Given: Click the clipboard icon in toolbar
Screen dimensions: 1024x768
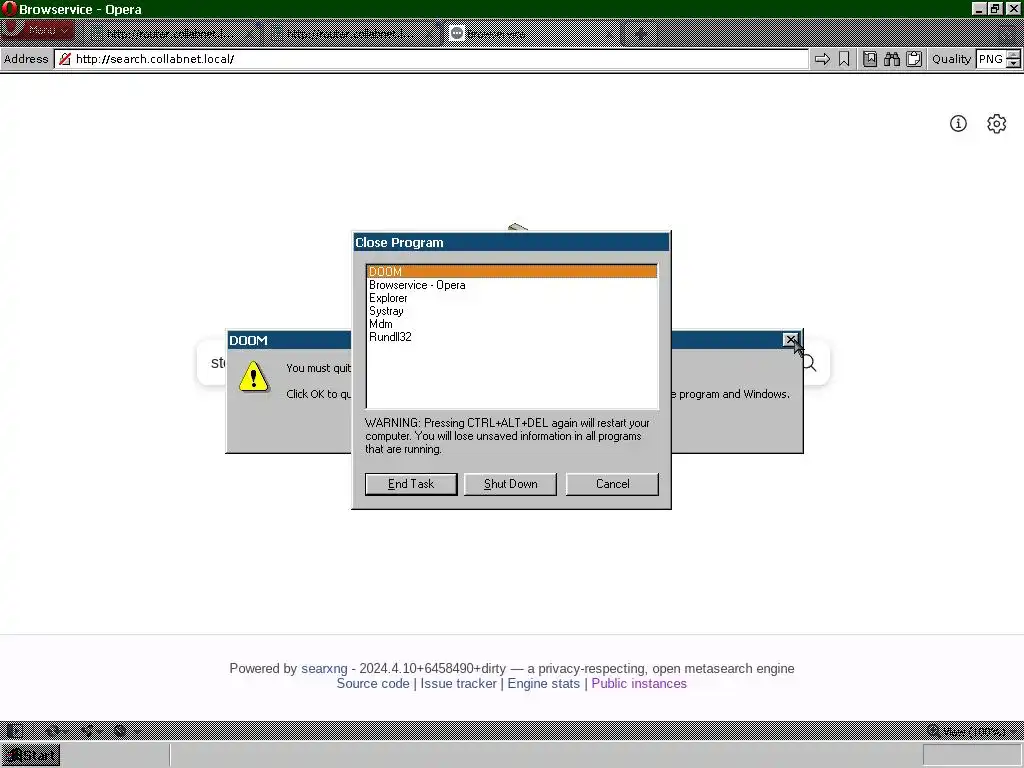Looking at the screenshot, I should [914, 59].
